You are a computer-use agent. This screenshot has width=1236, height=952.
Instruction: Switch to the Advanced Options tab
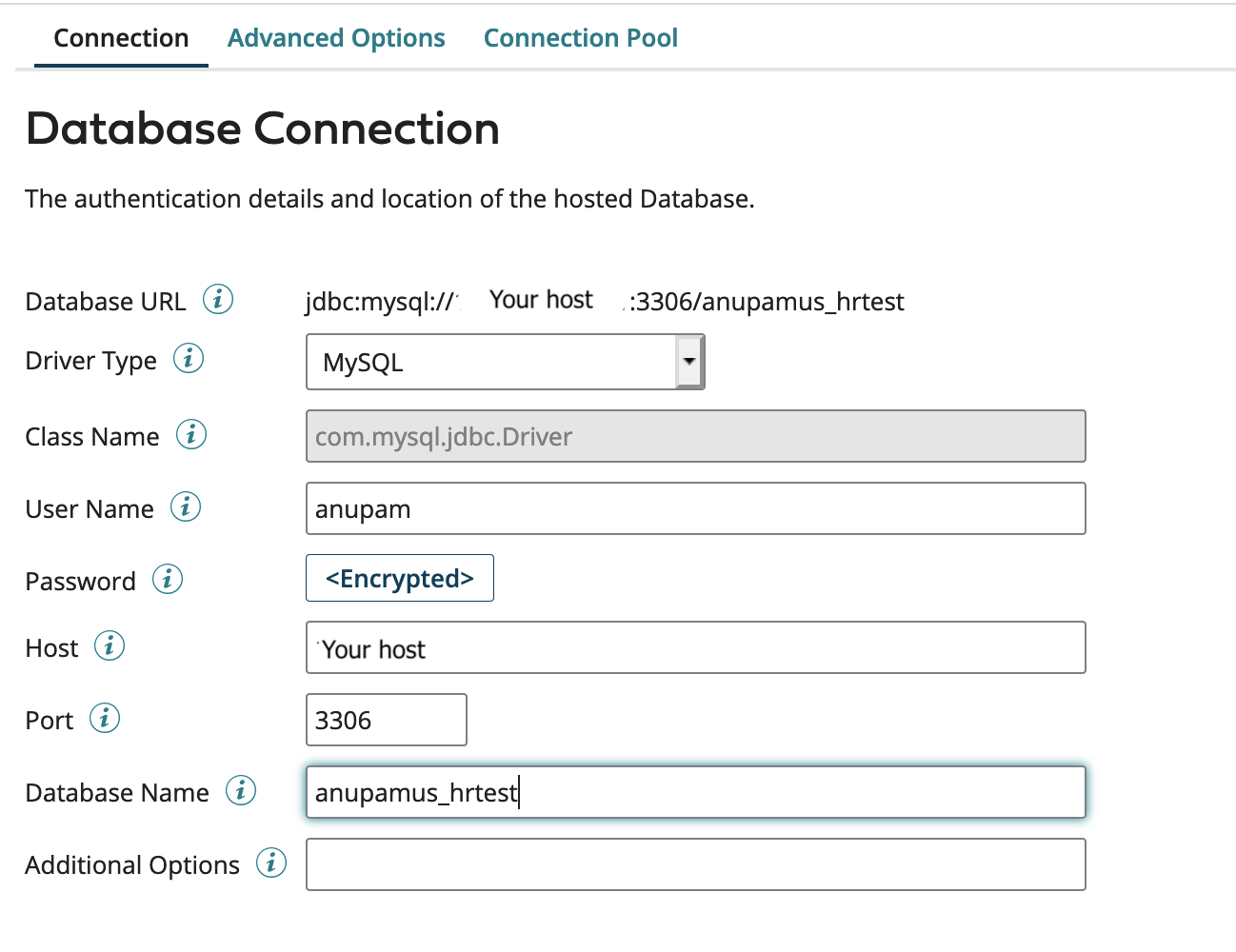(336, 38)
